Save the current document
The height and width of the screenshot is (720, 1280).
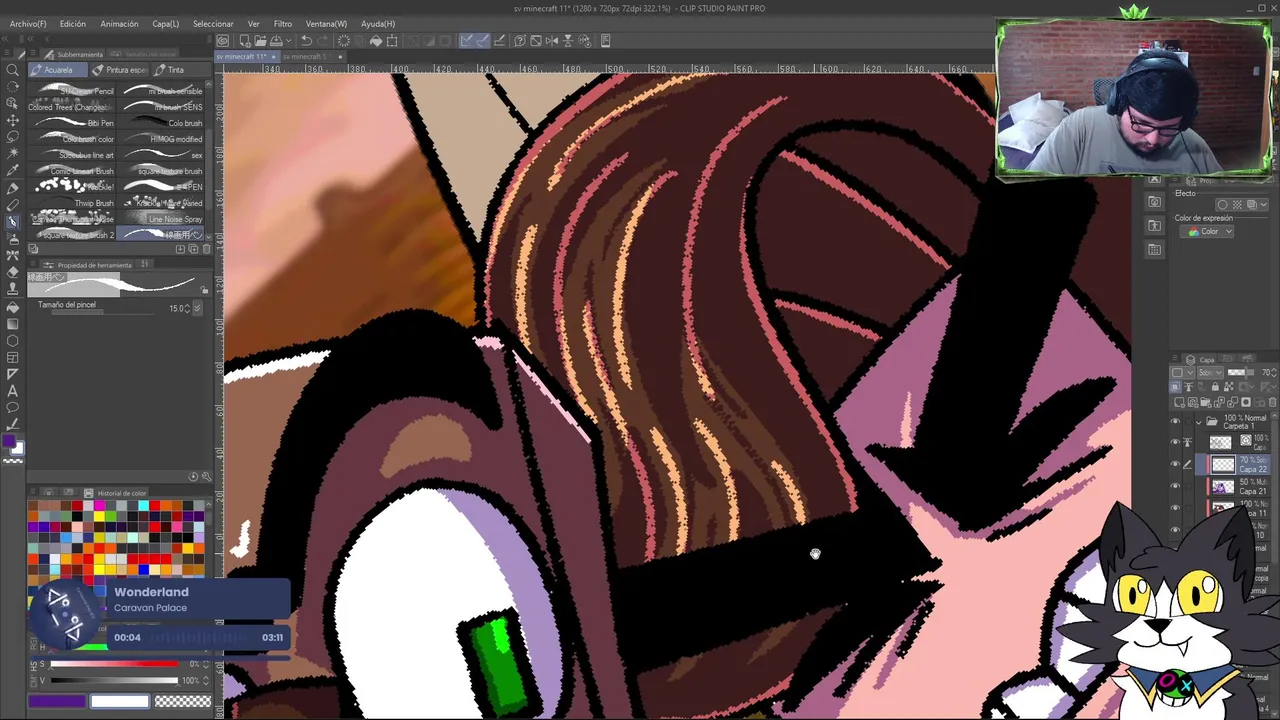(x=276, y=41)
